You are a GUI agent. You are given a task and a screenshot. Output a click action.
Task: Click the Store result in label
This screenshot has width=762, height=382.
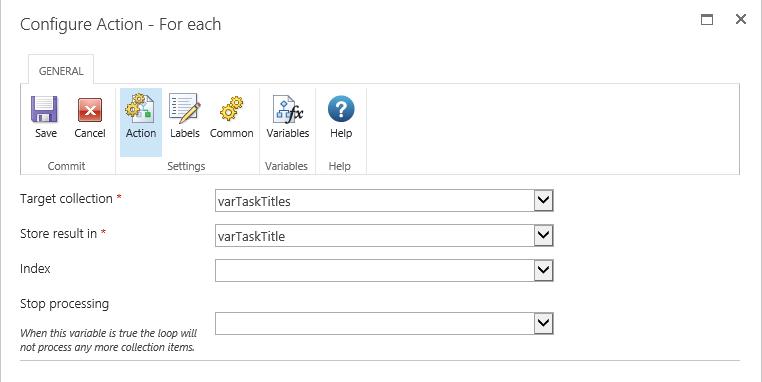[58, 234]
